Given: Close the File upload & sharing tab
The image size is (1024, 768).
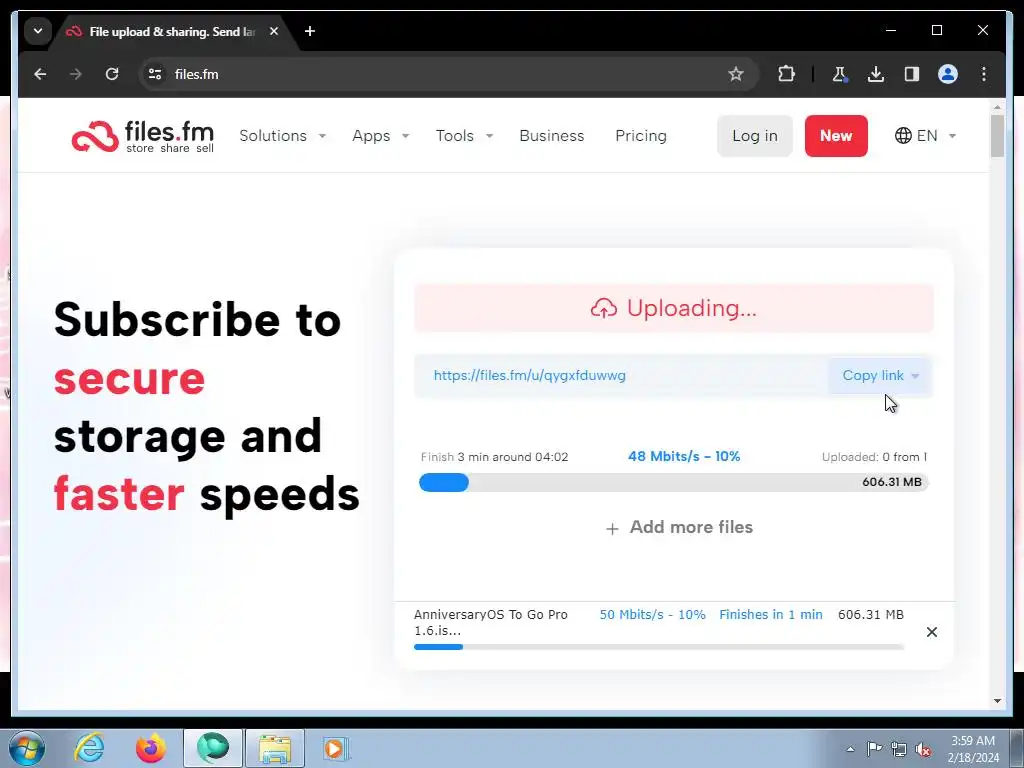Looking at the screenshot, I should (274, 31).
